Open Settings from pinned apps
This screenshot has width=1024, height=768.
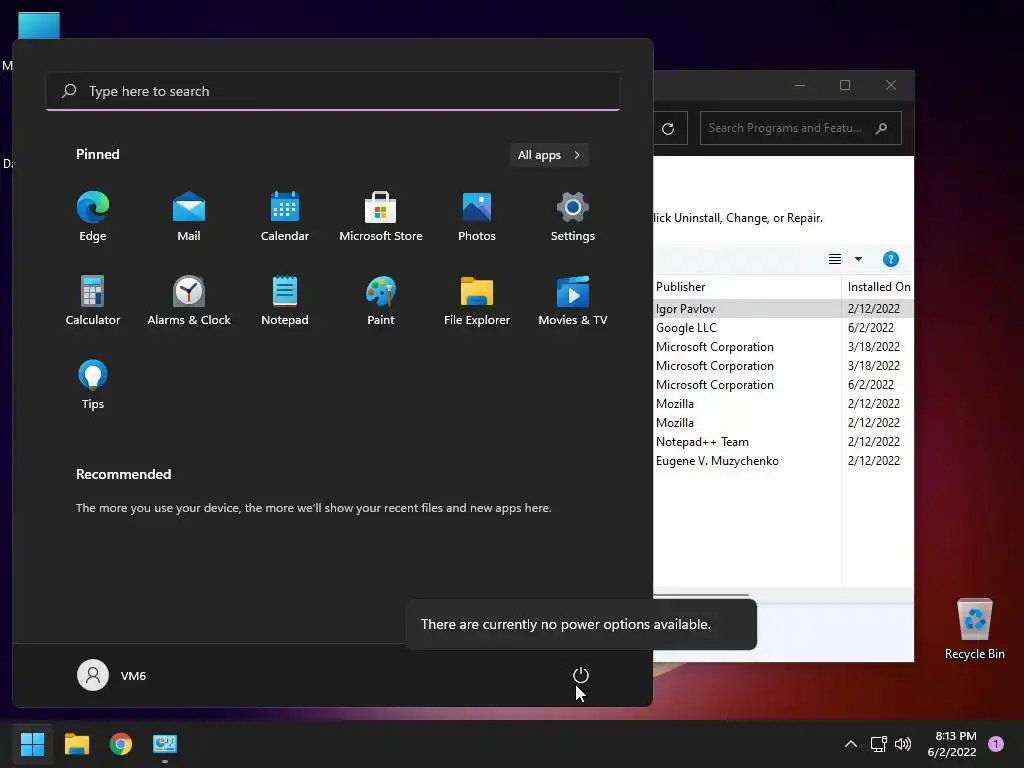click(x=573, y=217)
